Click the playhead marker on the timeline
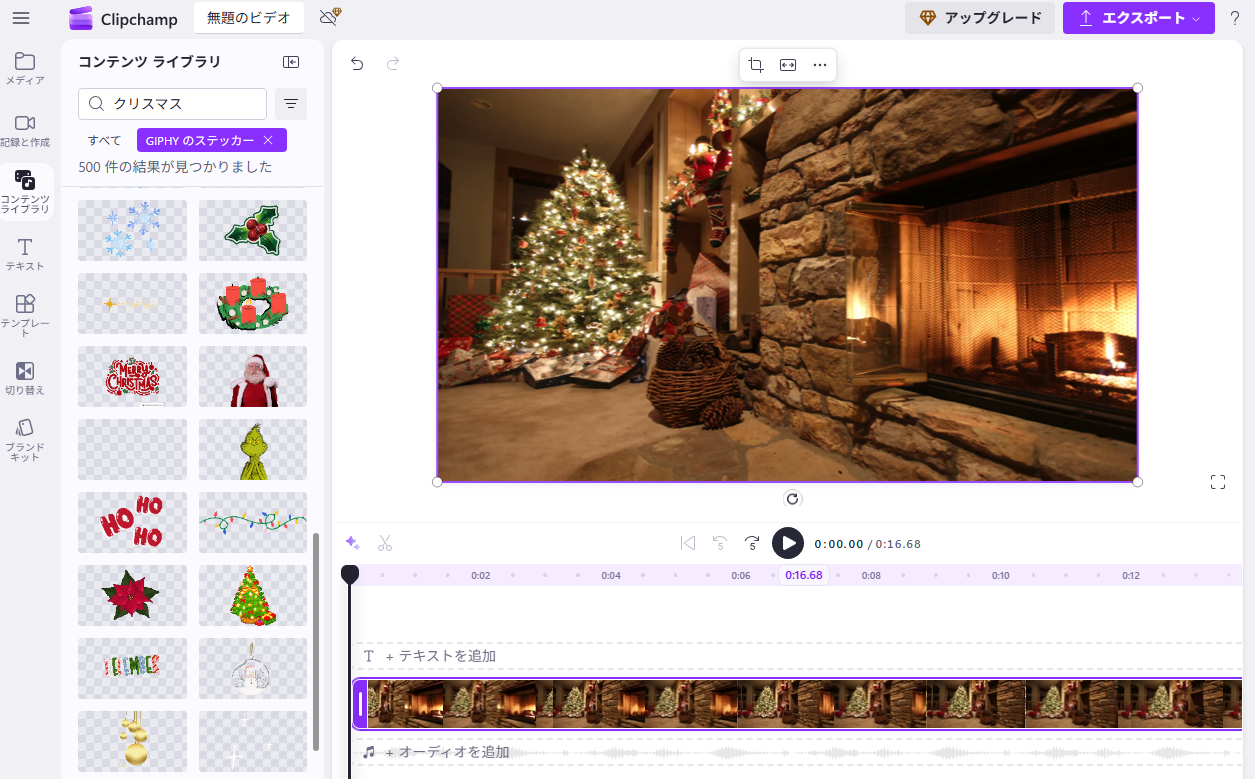 point(350,573)
